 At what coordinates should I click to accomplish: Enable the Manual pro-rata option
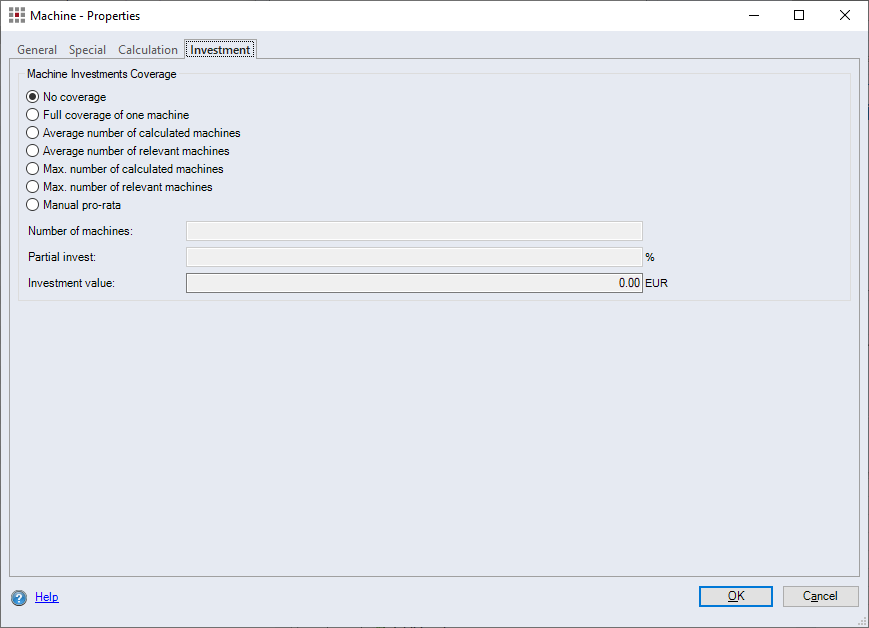pos(33,205)
